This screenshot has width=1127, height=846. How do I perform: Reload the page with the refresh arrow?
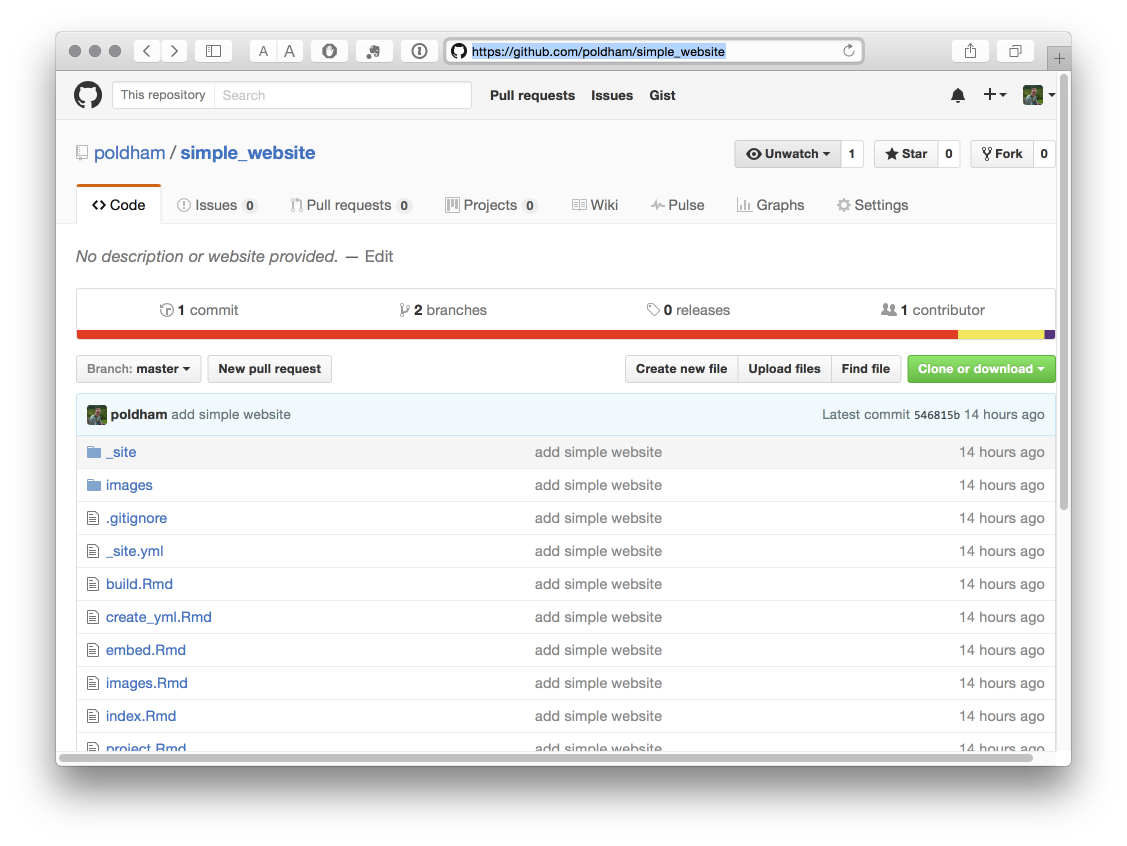(849, 51)
